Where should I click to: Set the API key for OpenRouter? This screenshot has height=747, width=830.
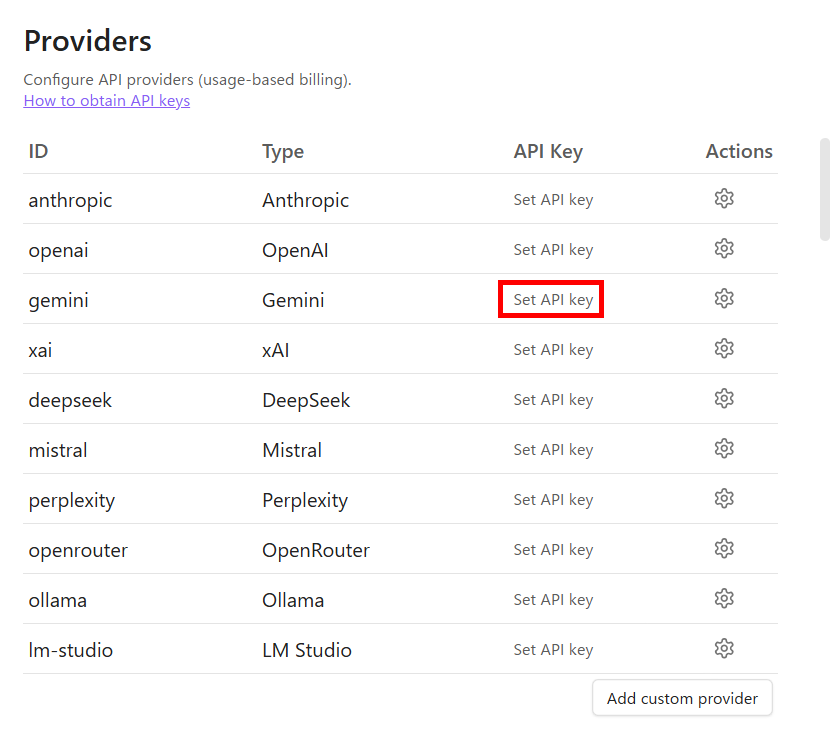(553, 550)
